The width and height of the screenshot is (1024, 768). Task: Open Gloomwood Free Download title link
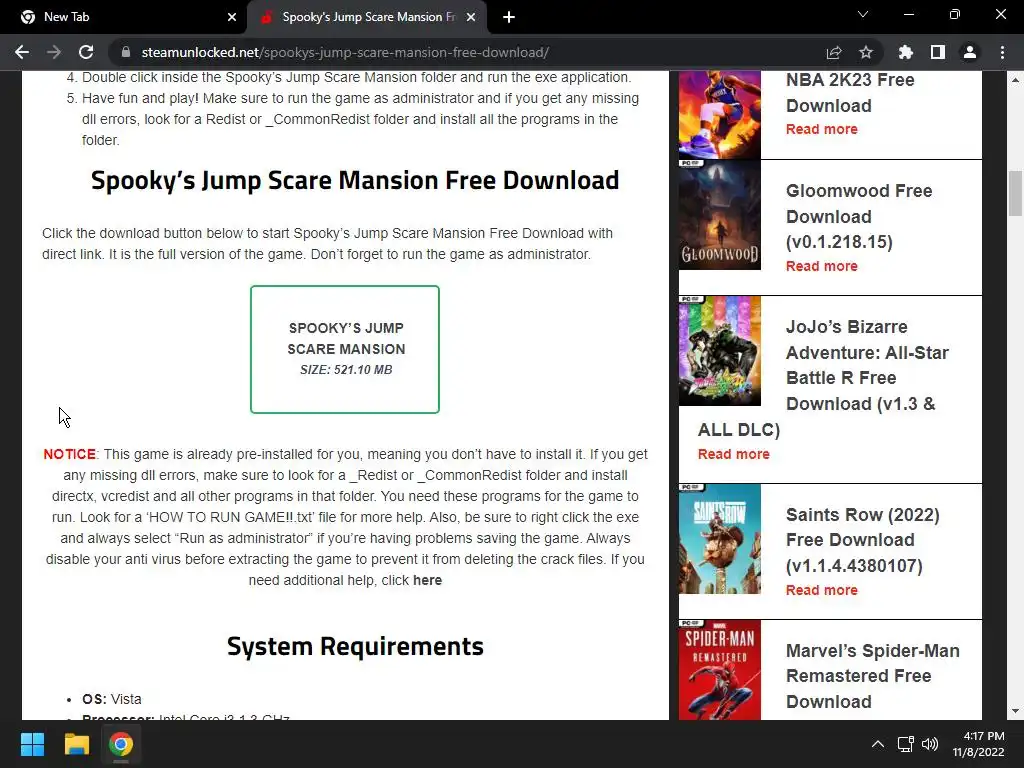859,216
